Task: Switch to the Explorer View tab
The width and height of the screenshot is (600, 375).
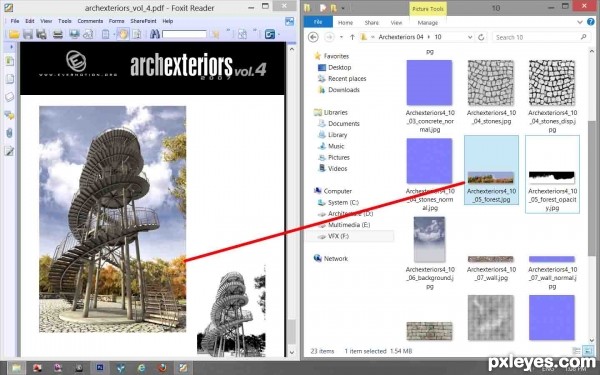Action: click(396, 23)
